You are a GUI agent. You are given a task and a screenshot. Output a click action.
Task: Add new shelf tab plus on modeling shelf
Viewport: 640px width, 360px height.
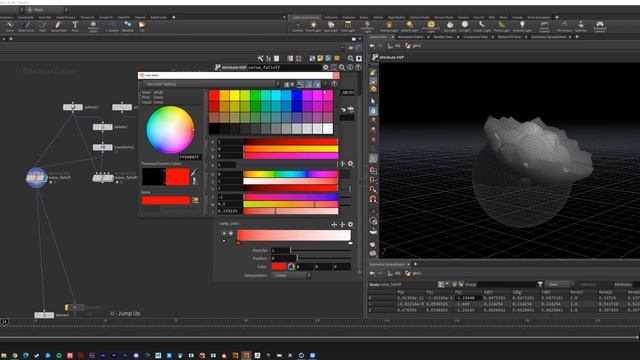(x=174, y=17)
